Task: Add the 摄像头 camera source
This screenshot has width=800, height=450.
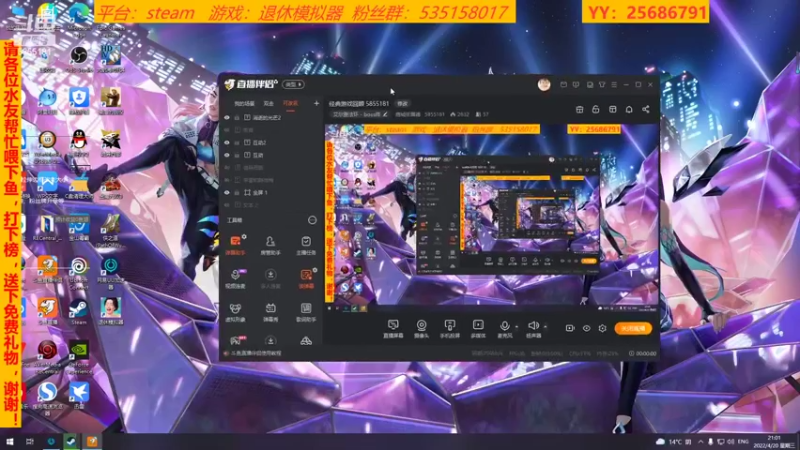Action: pos(421,329)
